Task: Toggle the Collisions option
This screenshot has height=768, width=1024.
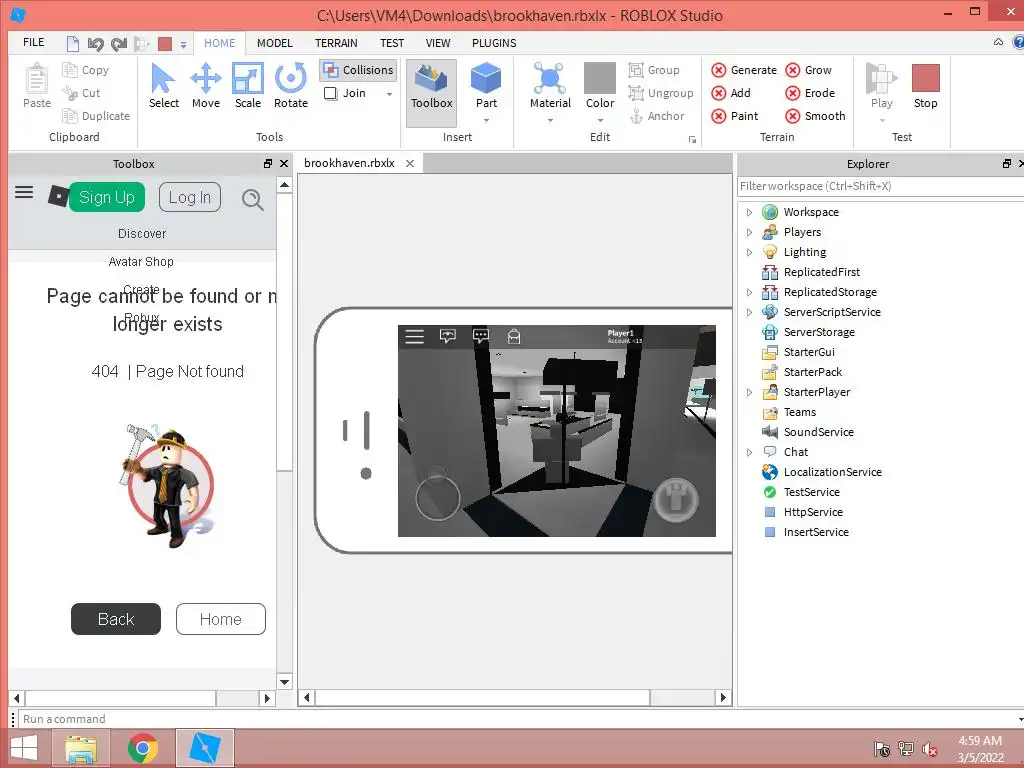Action: click(x=358, y=70)
